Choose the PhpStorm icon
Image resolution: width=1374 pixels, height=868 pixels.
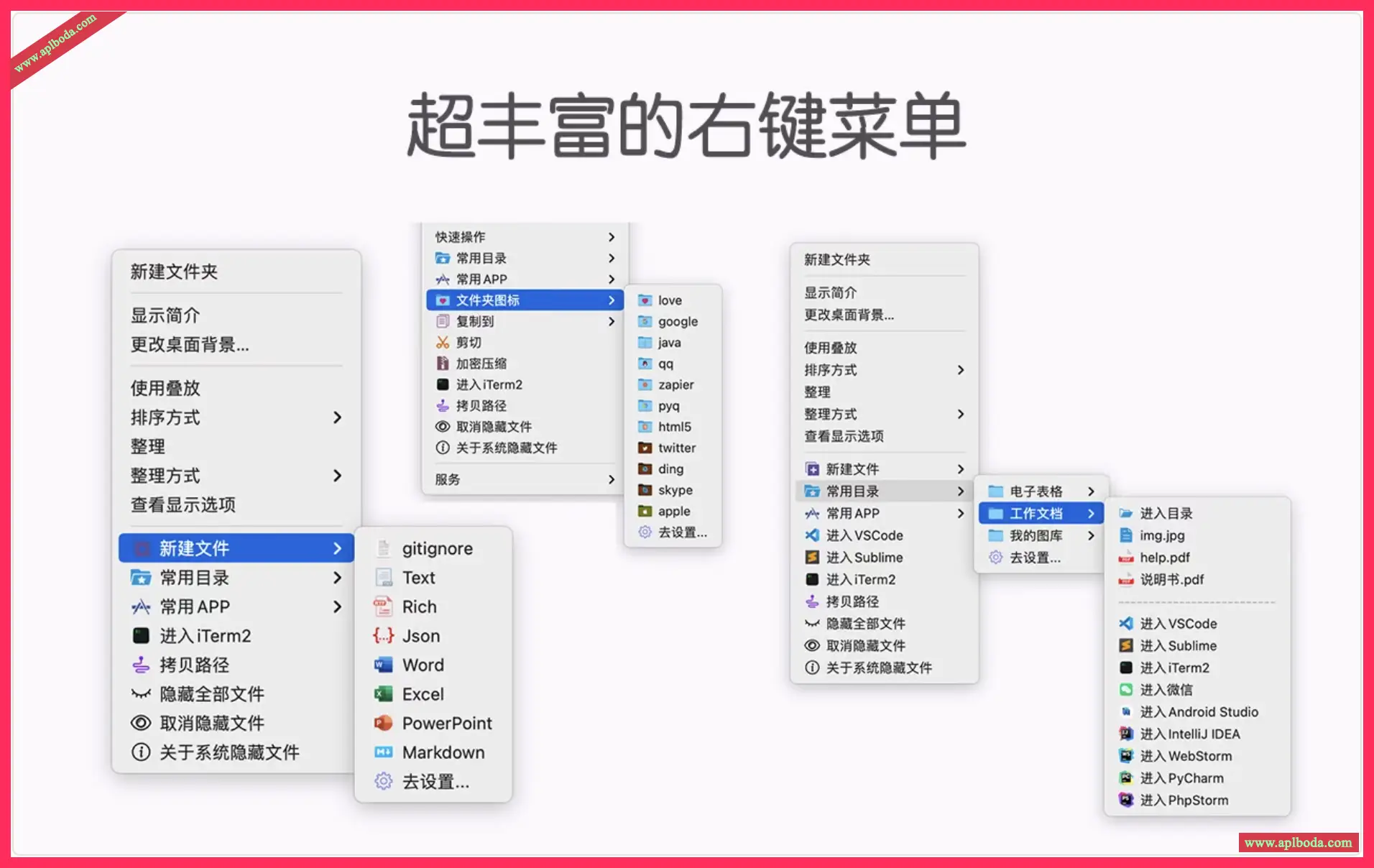[1126, 800]
